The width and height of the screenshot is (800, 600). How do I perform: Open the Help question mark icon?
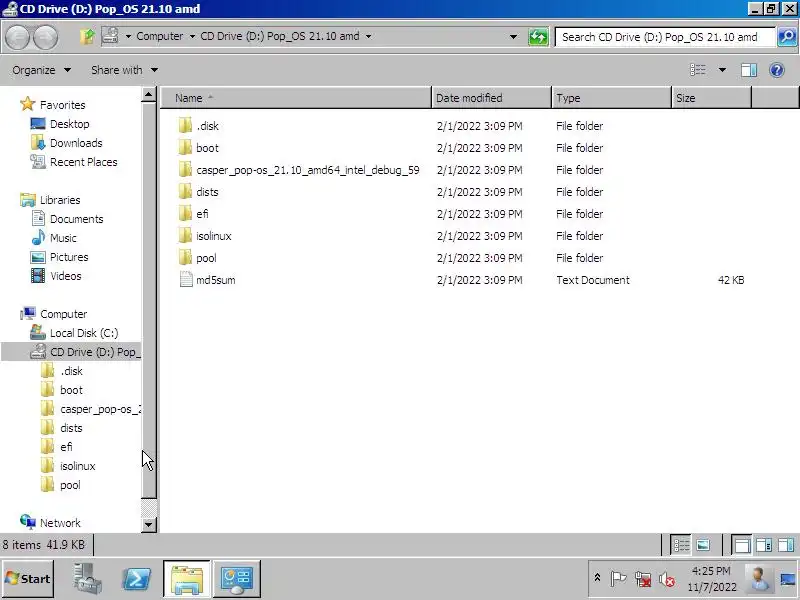tap(777, 70)
